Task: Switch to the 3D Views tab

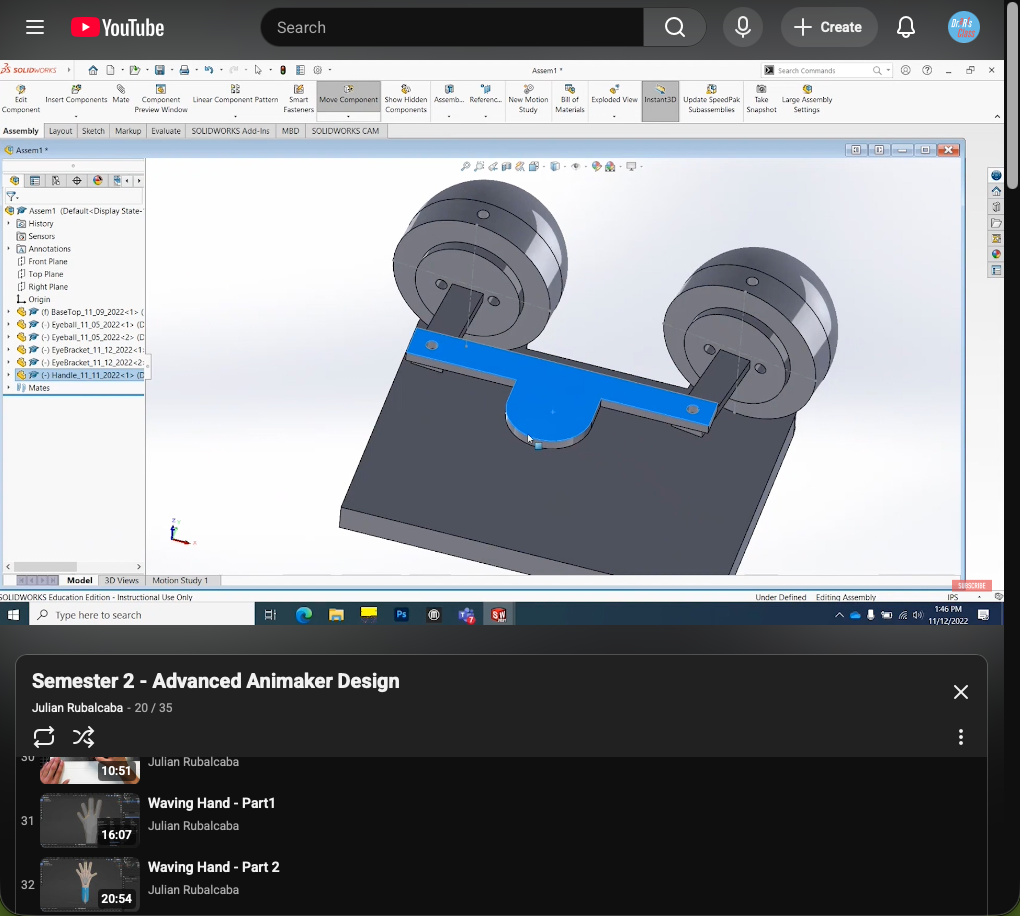Action: pyautogui.click(x=122, y=580)
